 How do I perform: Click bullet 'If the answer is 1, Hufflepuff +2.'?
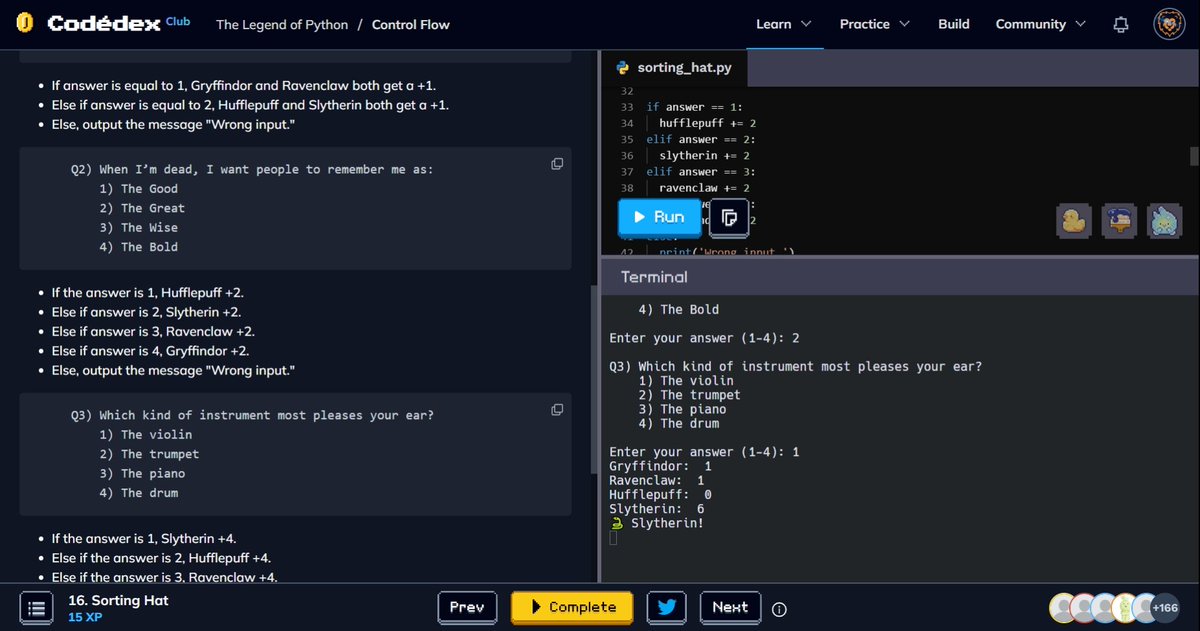(x=148, y=292)
